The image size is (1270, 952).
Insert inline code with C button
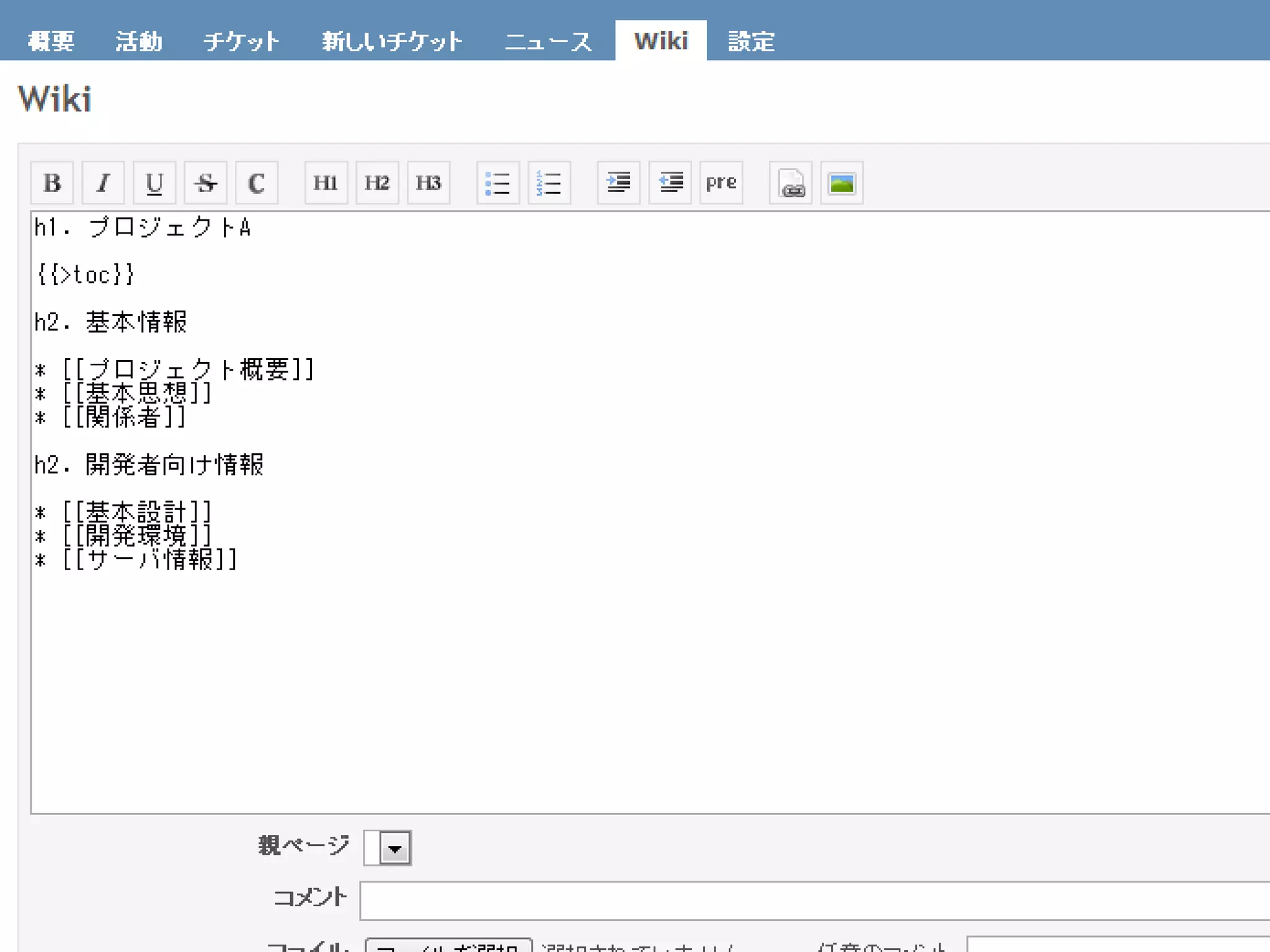(257, 183)
